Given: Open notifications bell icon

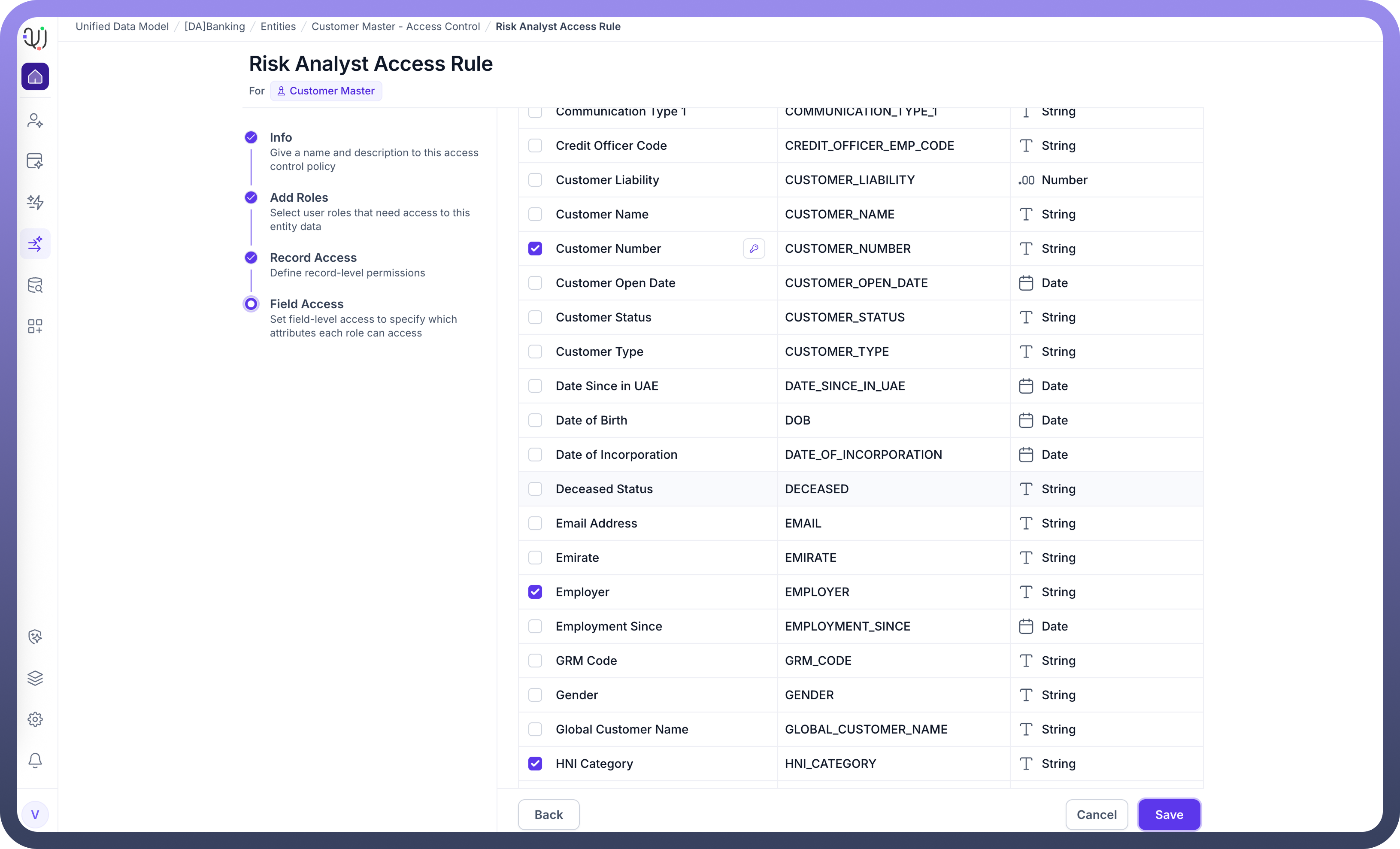Looking at the screenshot, I should tap(35, 760).
